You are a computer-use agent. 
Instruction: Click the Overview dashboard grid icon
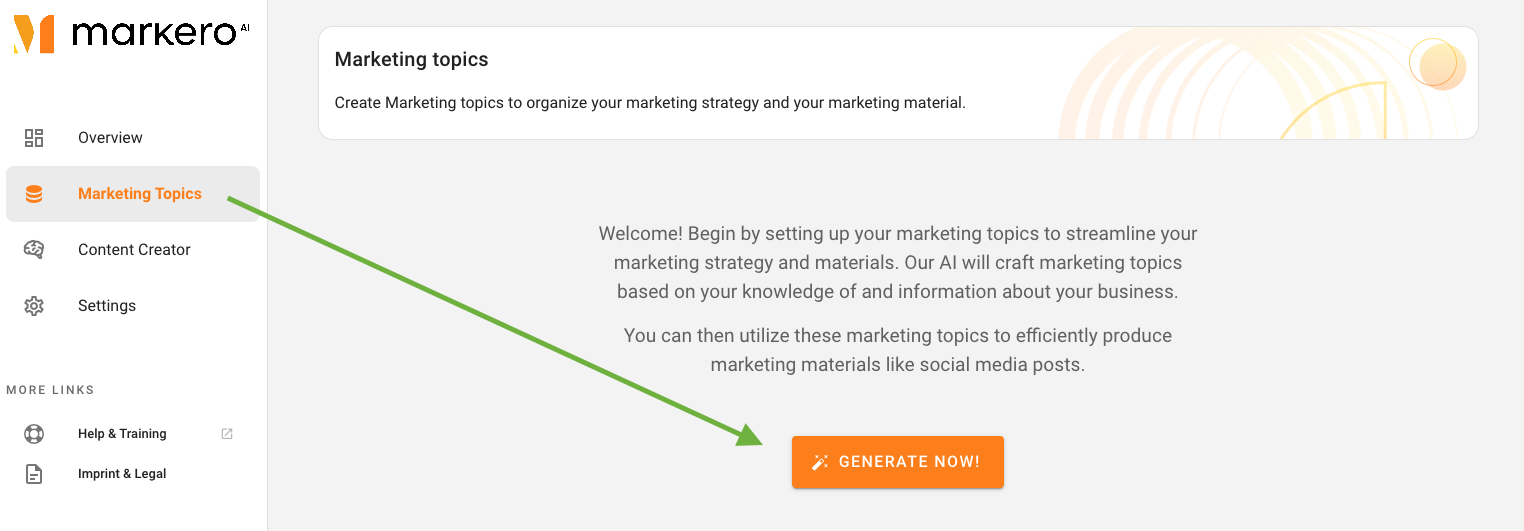[34, 138]
